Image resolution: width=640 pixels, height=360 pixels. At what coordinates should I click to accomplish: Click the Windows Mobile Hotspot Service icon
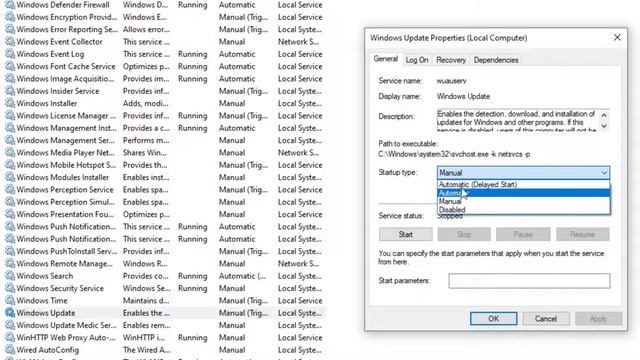click(10, 165)
